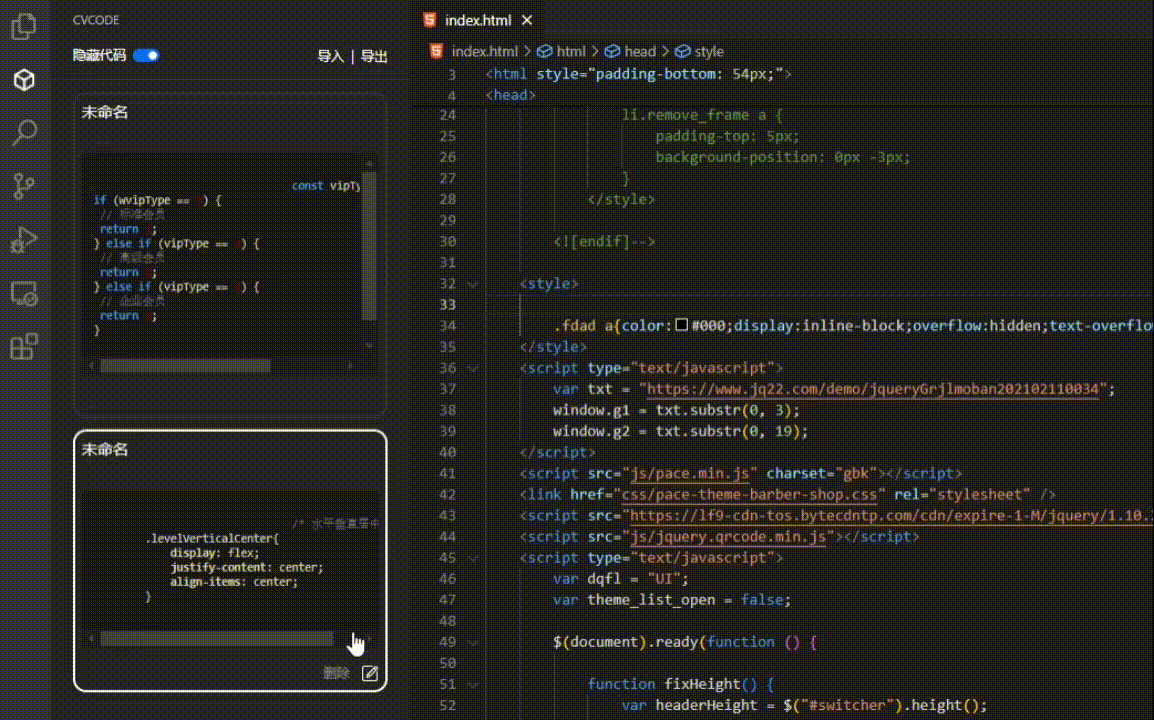Screen dimensions: 1154x720
Task: Click 'theme_list_open' on line 47
Action: click(x=651, y=600)
